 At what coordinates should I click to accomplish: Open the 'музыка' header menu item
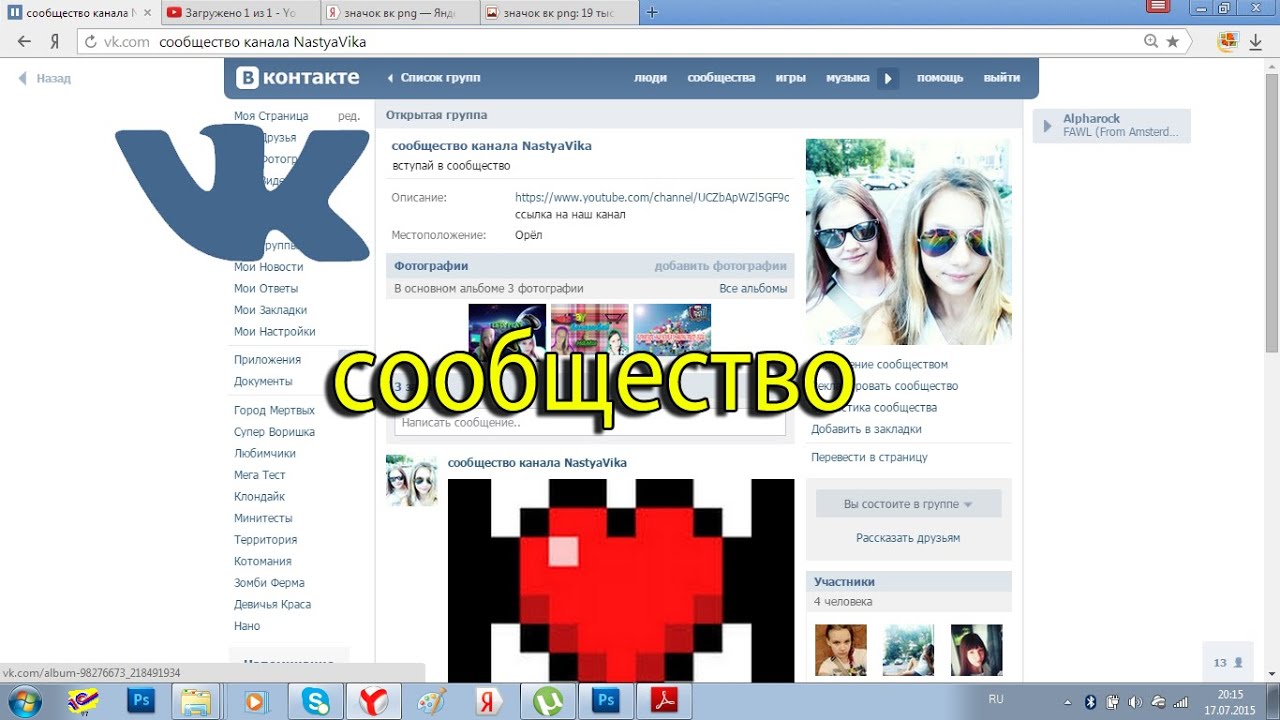point(847,78)
